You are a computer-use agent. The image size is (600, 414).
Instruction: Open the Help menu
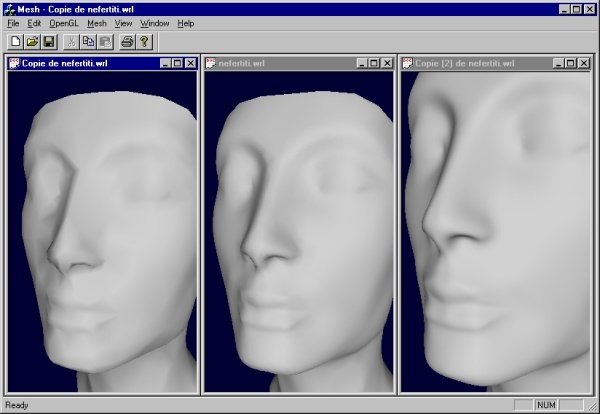(x=186, y=23)
